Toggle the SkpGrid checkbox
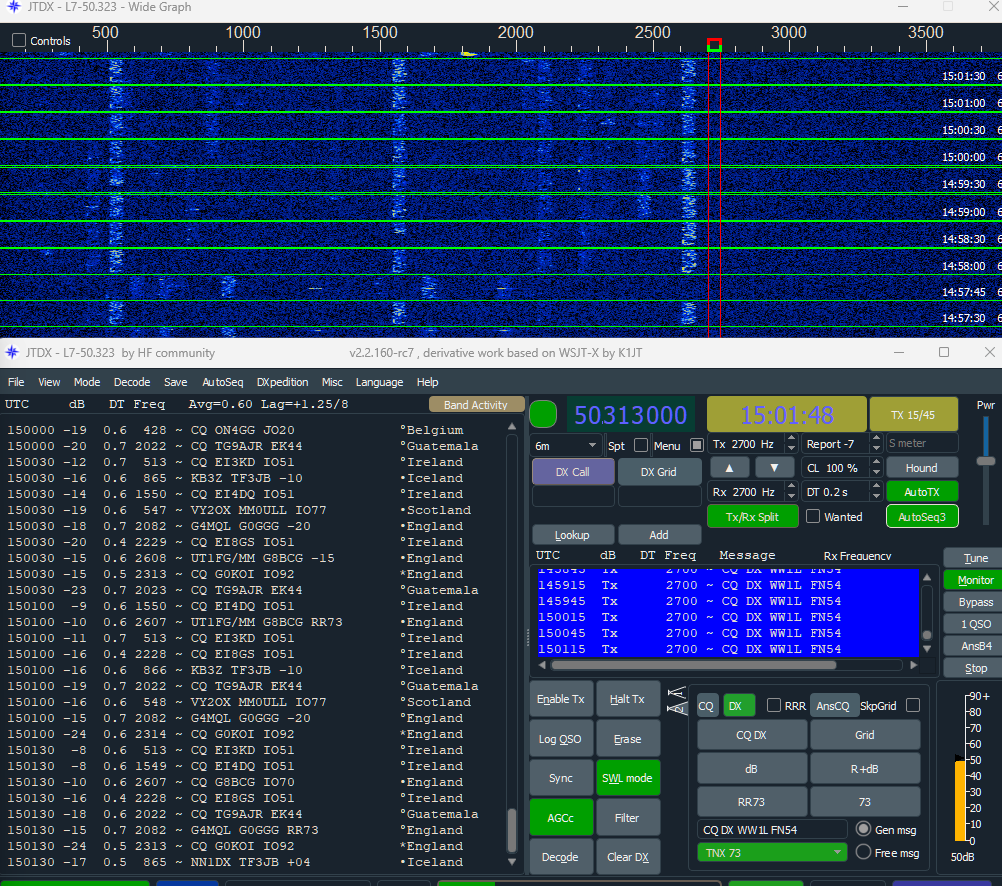 913,705
